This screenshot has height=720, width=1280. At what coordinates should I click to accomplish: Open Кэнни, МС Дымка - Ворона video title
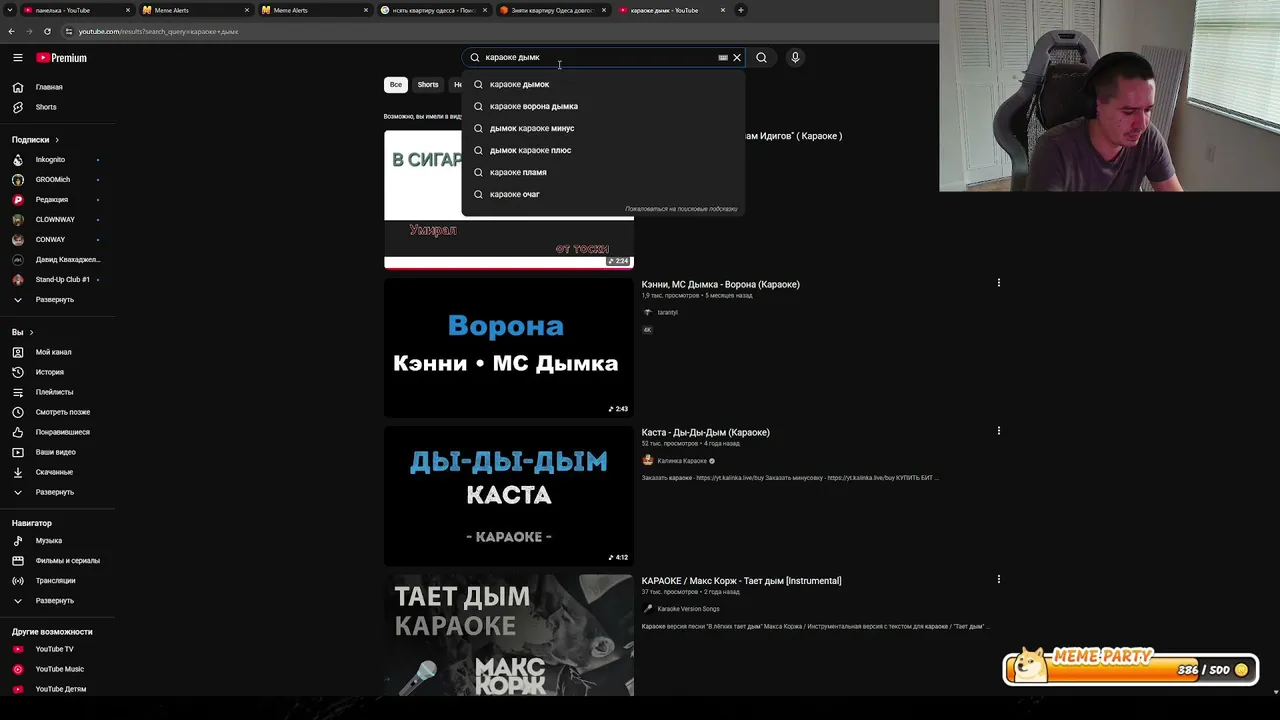721,285
